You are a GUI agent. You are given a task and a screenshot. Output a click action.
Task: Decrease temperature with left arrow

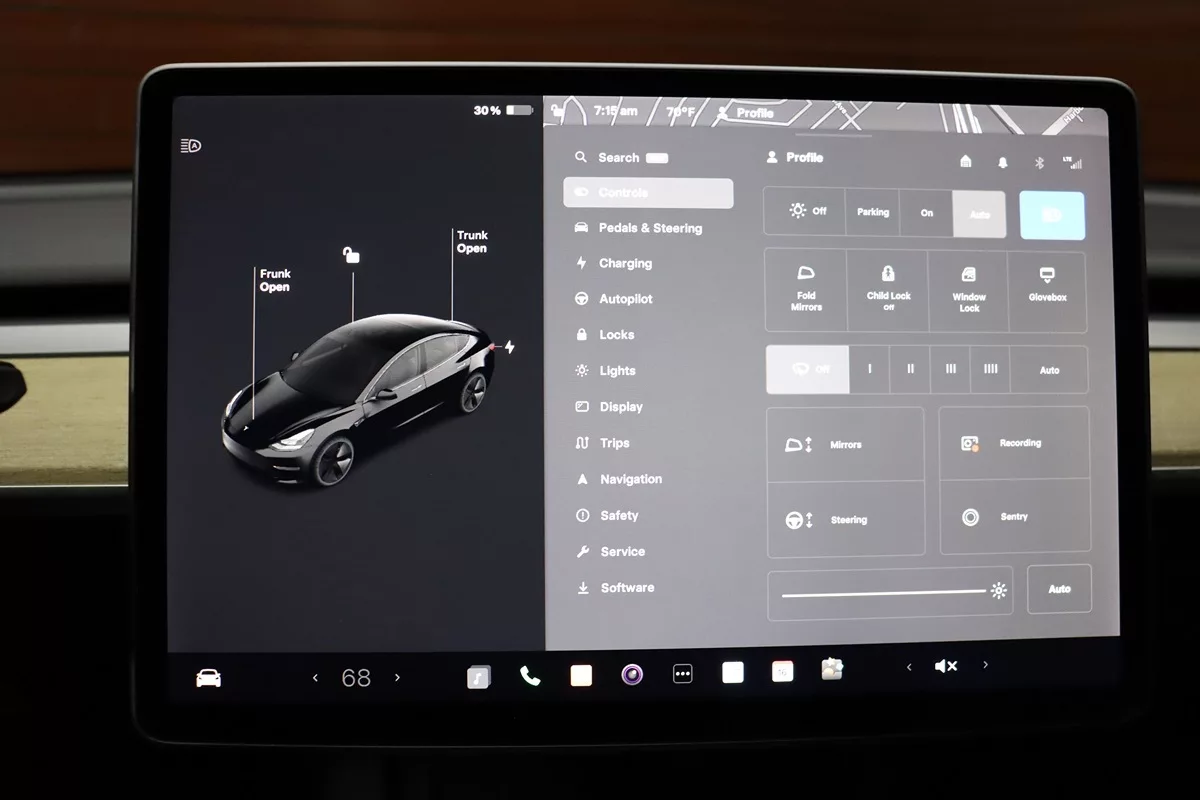(x=316, y=678)
